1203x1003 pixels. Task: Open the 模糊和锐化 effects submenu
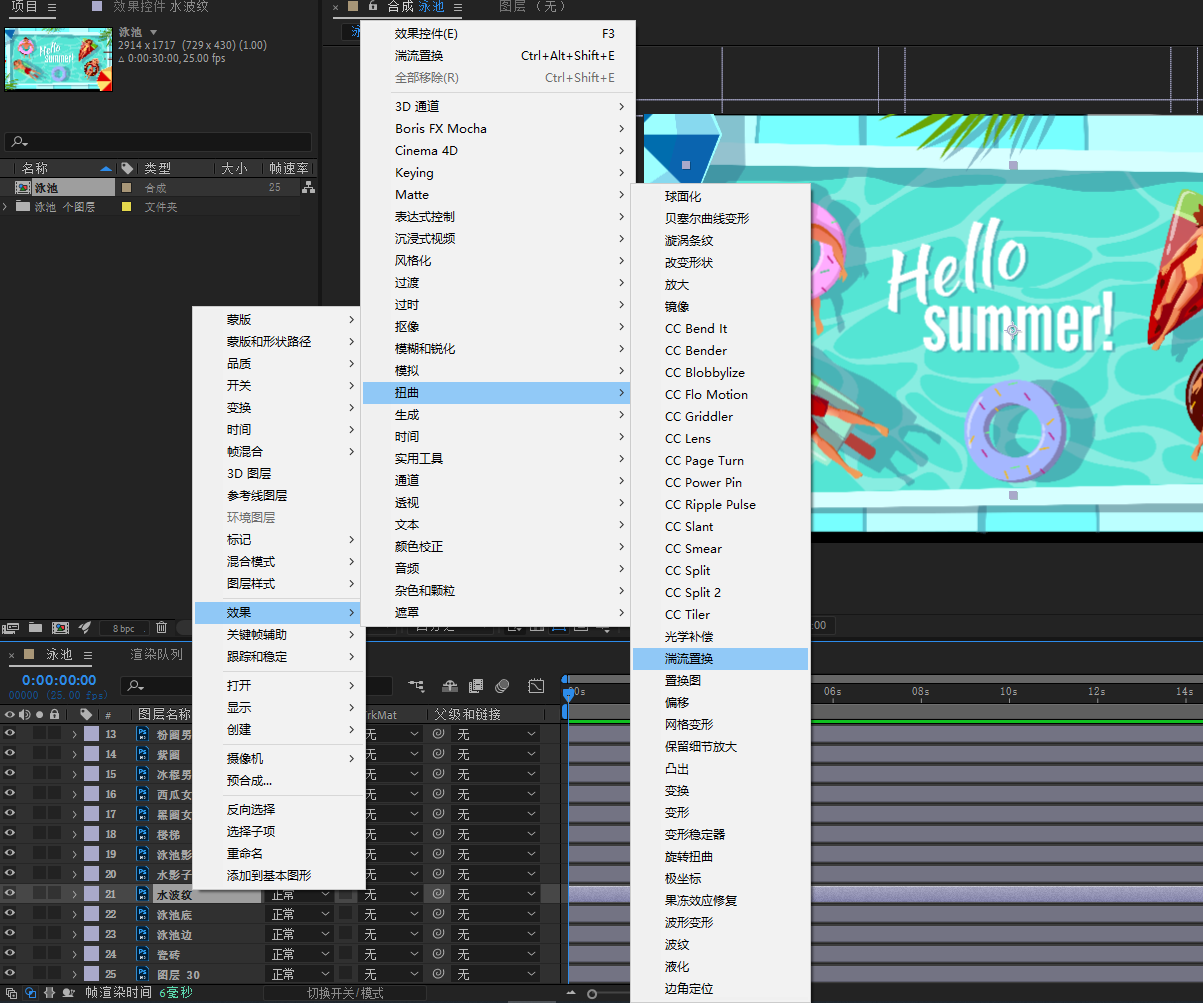coord(496,348)
